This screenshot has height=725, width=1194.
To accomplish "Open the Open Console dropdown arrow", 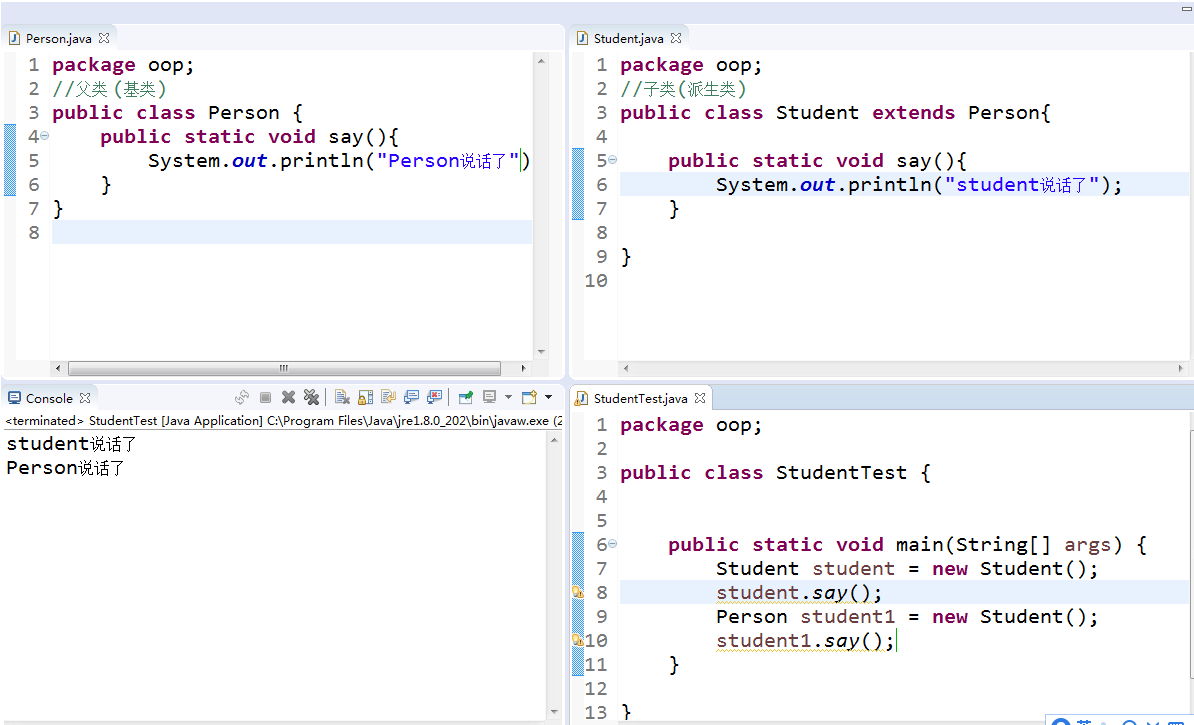I will 548,398.
